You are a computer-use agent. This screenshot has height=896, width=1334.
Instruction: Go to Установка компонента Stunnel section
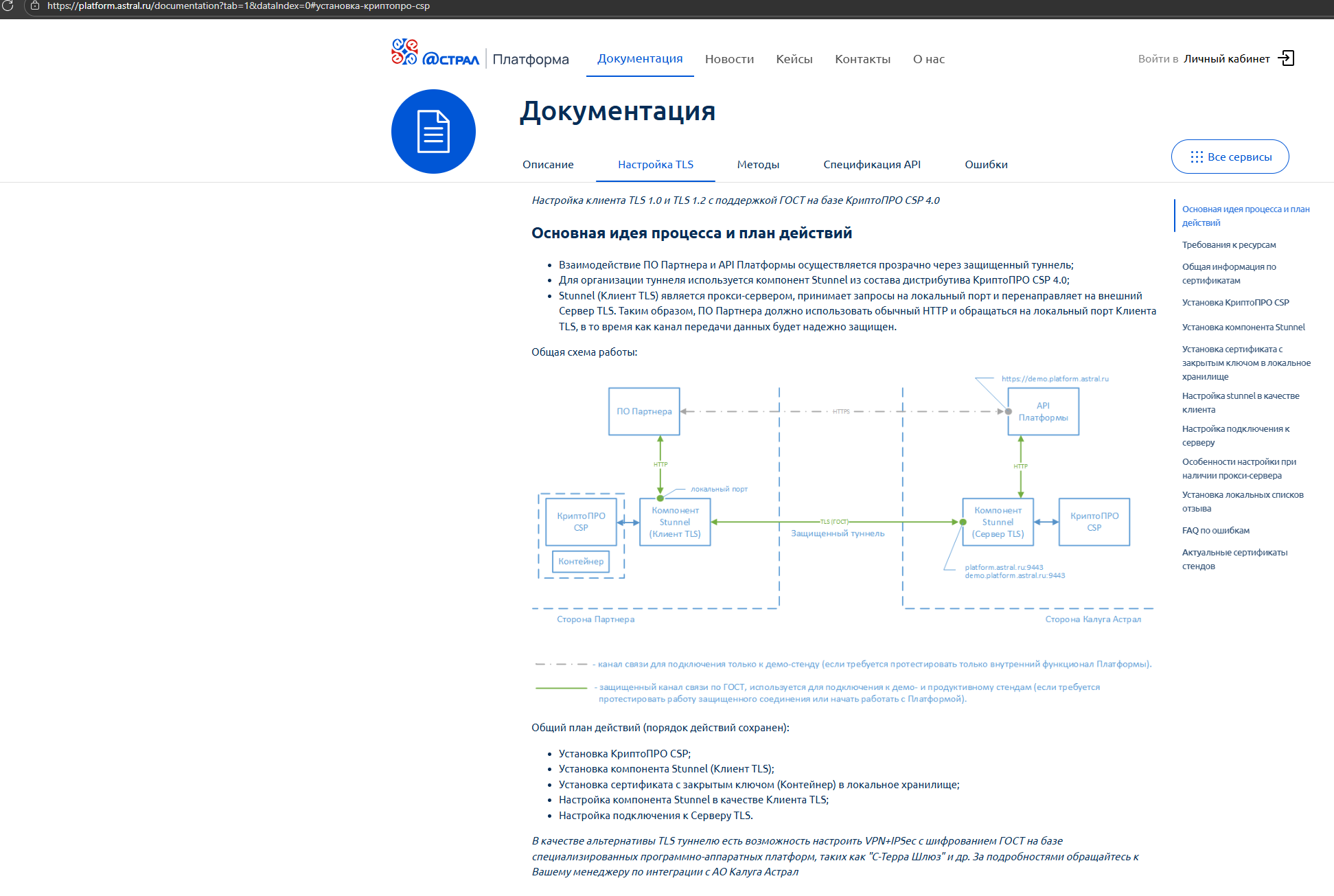pos(1243,328)
